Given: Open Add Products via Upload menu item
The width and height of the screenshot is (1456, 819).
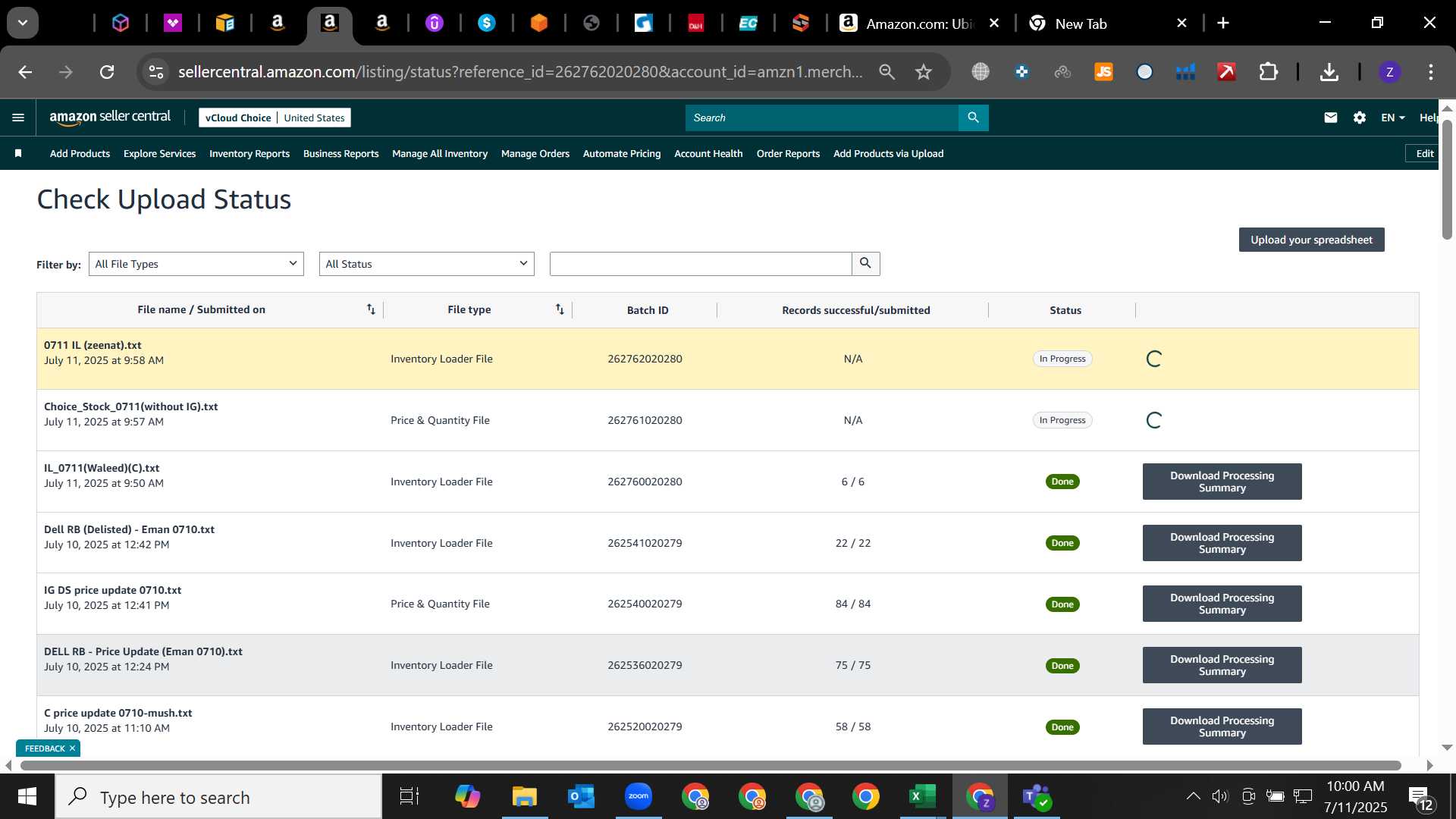Looking at the screenshot, I should 888,153.
